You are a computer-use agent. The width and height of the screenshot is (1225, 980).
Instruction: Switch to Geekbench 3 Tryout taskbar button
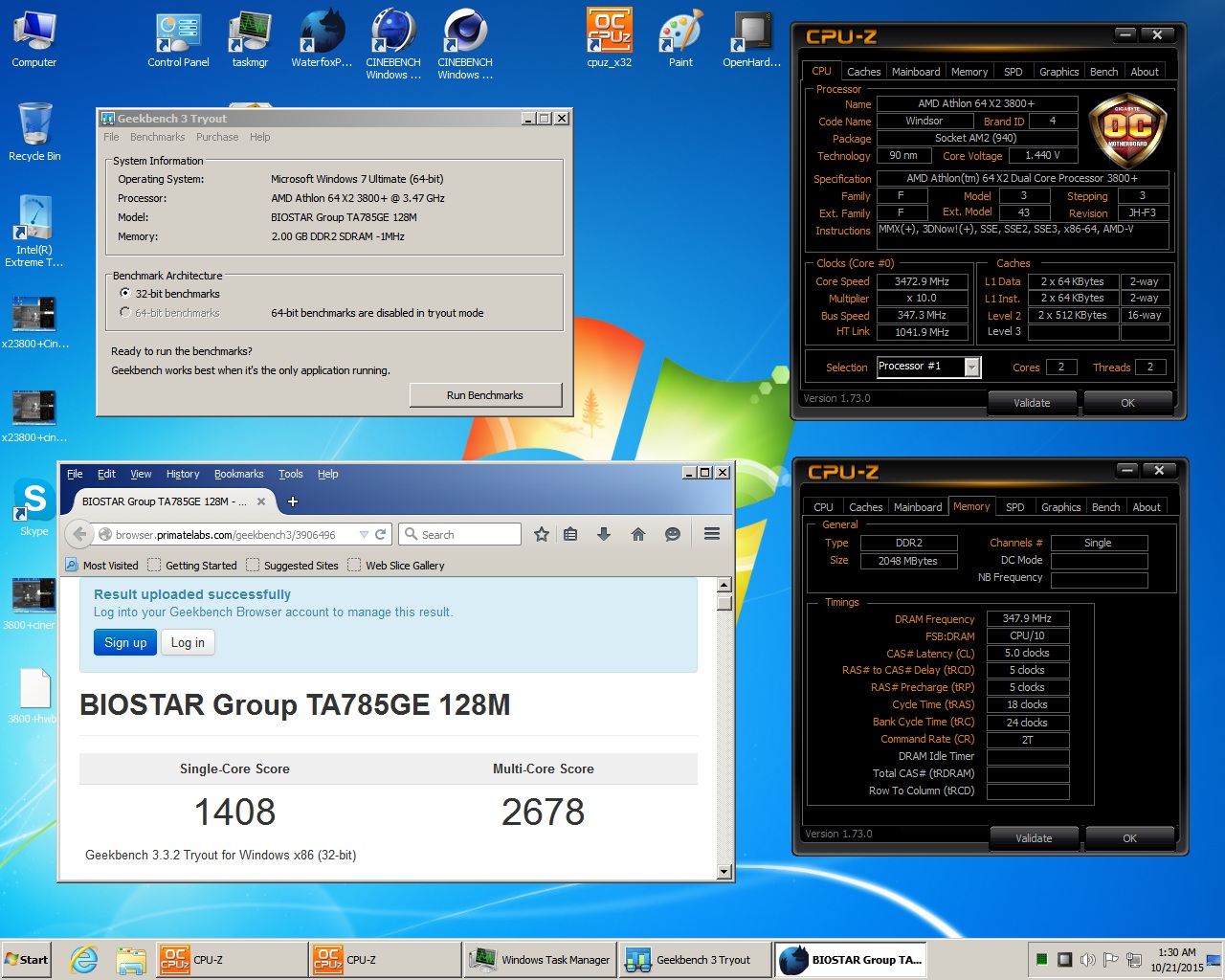[x=695, y=959]
